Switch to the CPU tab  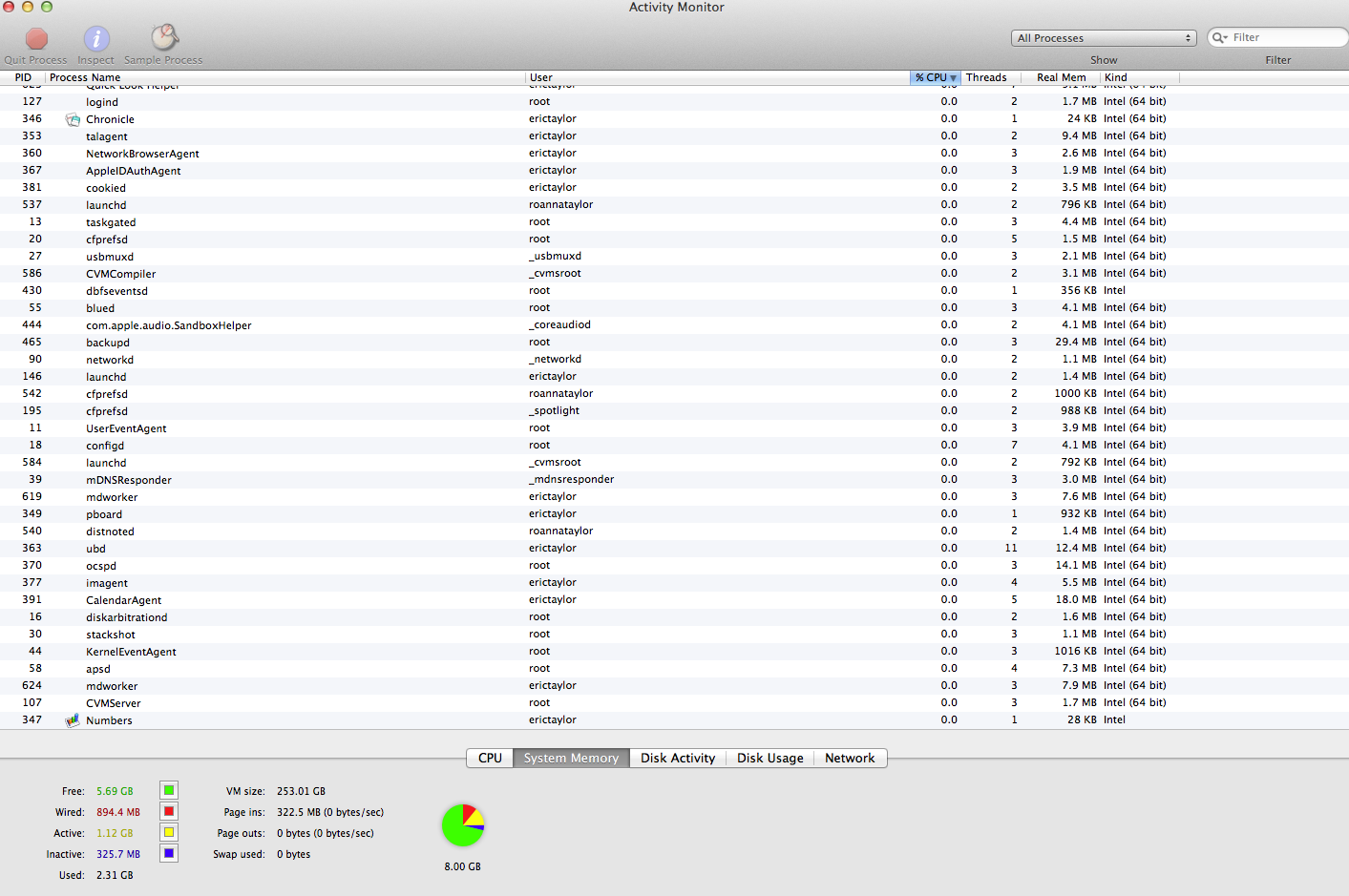[490, 758]
